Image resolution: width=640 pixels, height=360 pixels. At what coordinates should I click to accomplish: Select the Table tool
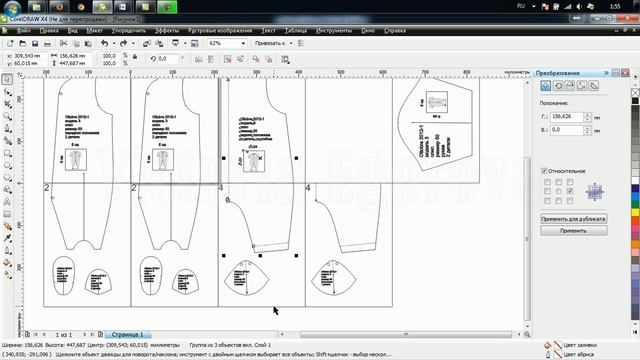(7, 214)
